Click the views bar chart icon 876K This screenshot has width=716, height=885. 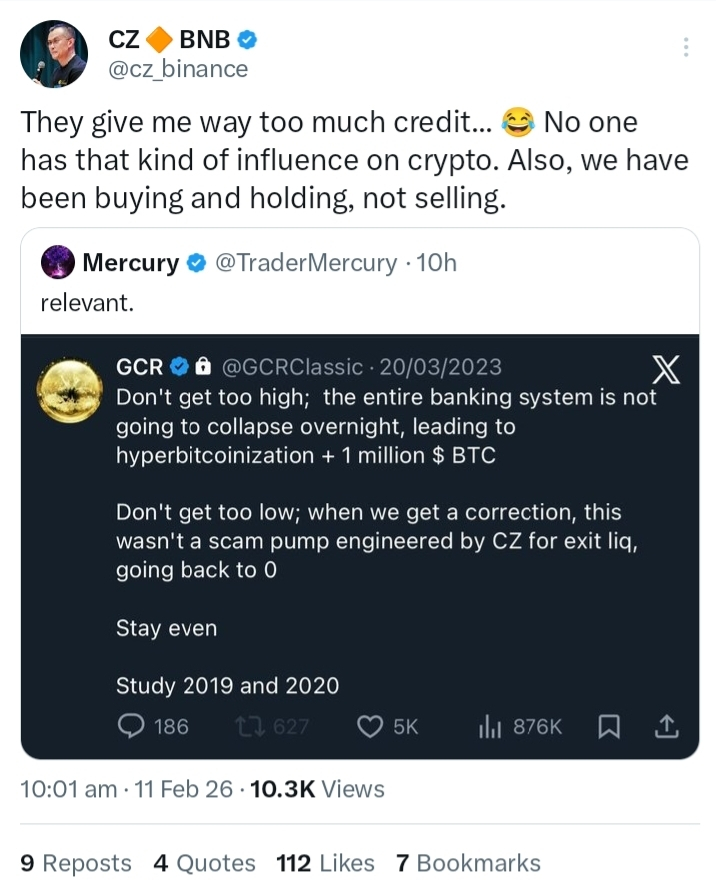491,727
